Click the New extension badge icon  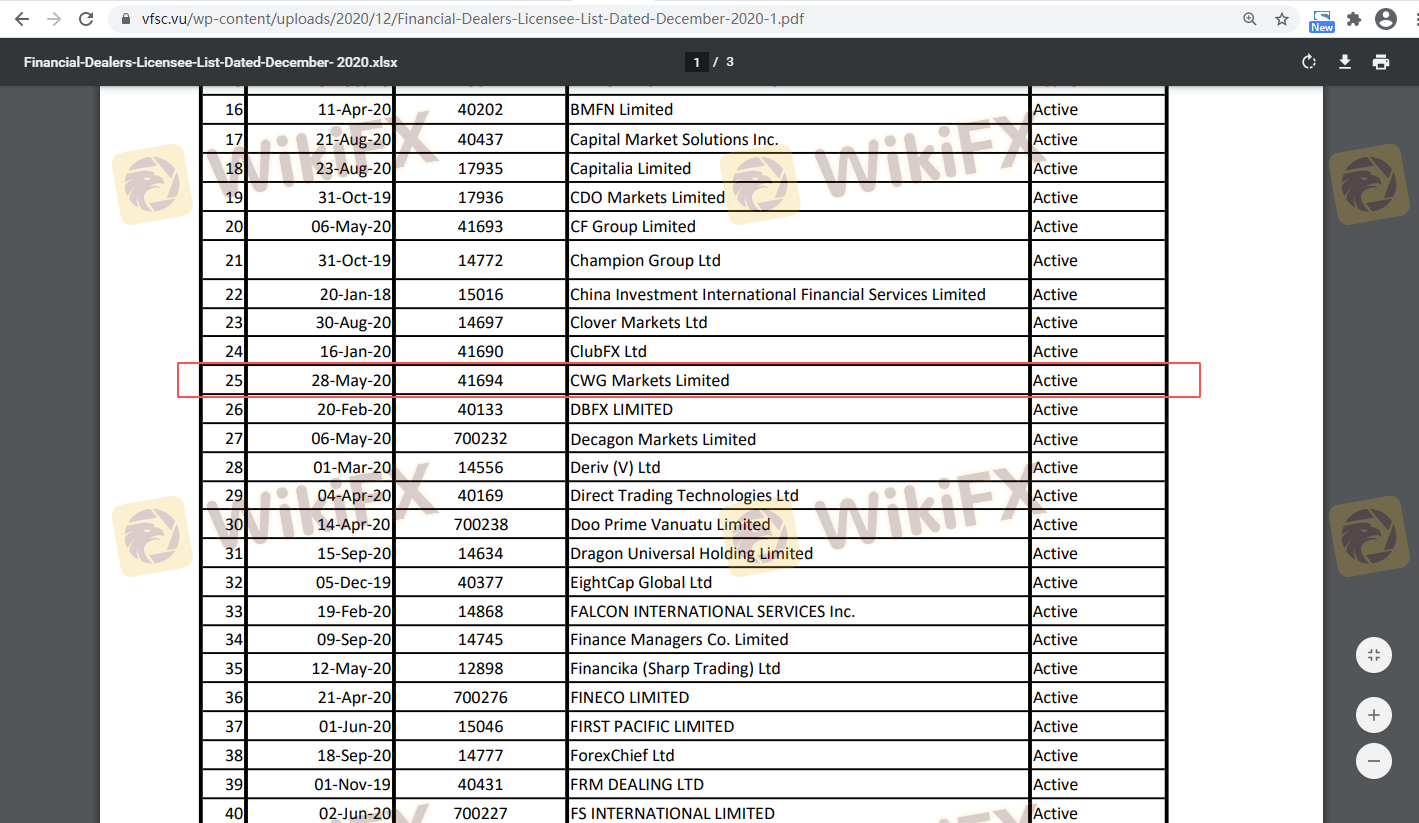(x=1321, y=20)
